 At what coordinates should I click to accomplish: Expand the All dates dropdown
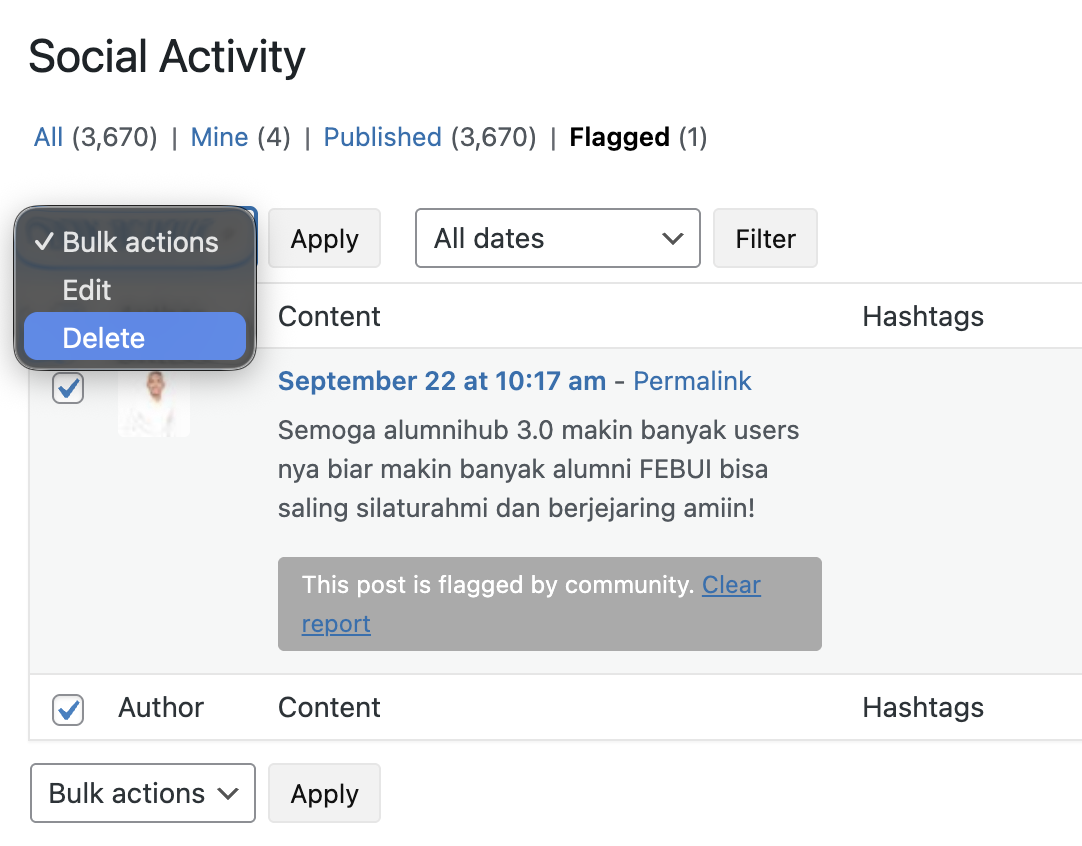(557, 239)
